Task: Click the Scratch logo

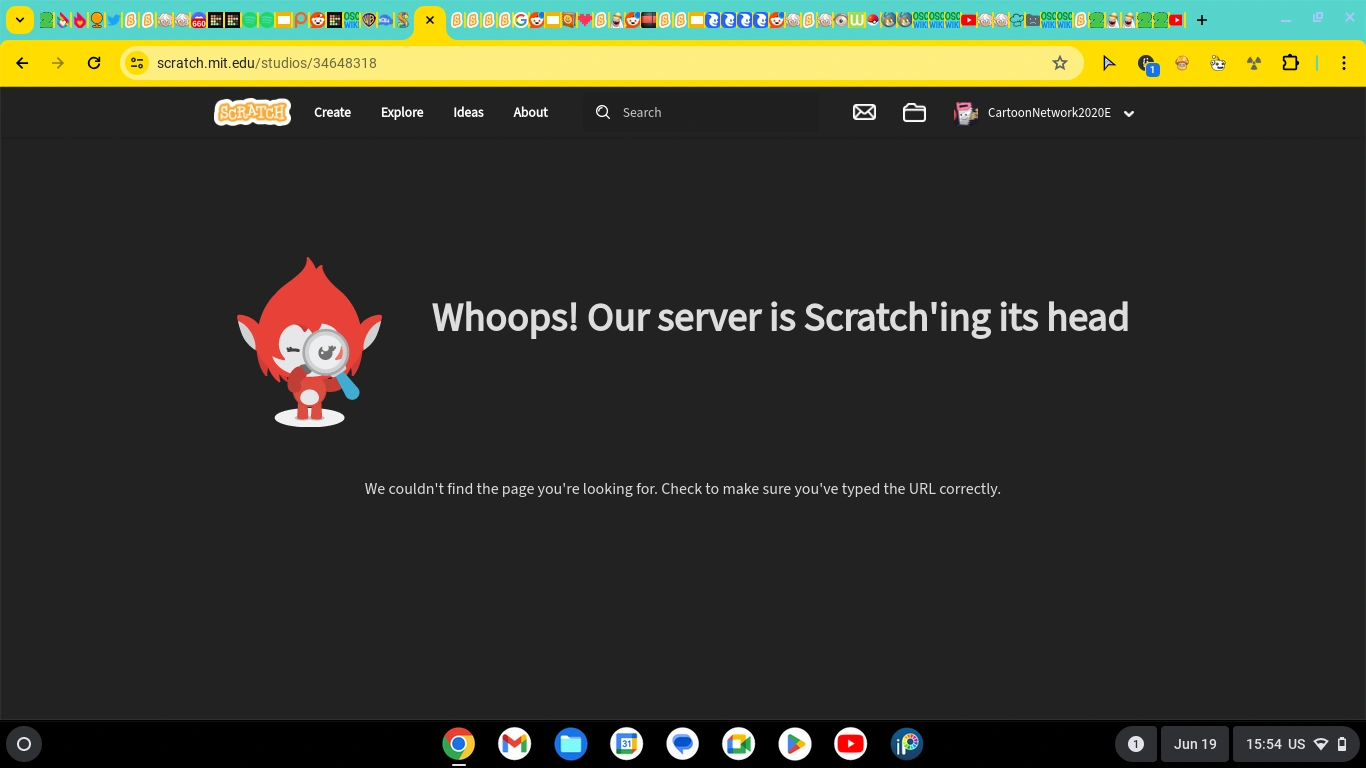Action: coord(252,112)
